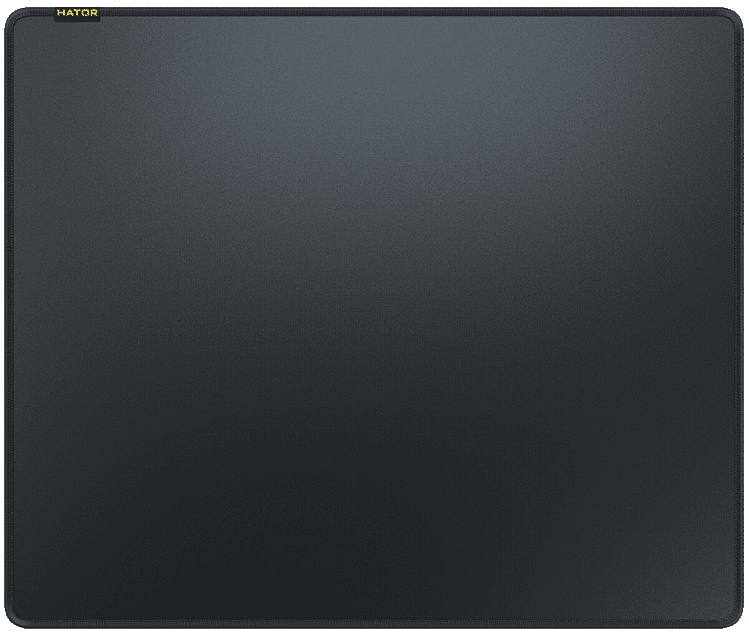Viewport: 749px width, 635px height.
Task: Click the letter O in HATOR logo
Action: 85,13
